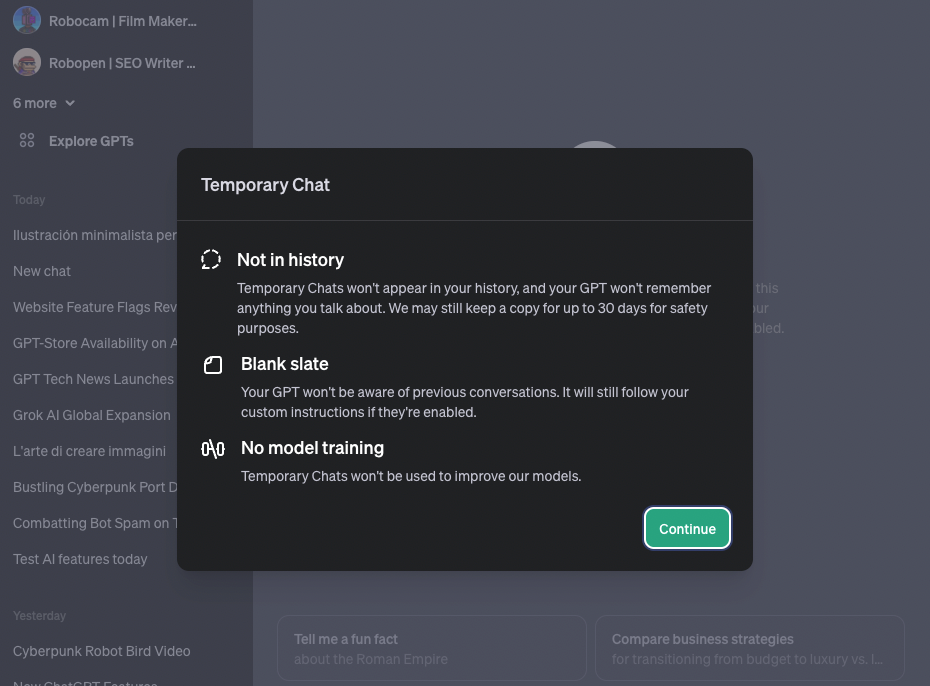Open the 'New chat' history entry

coord(42,272)
